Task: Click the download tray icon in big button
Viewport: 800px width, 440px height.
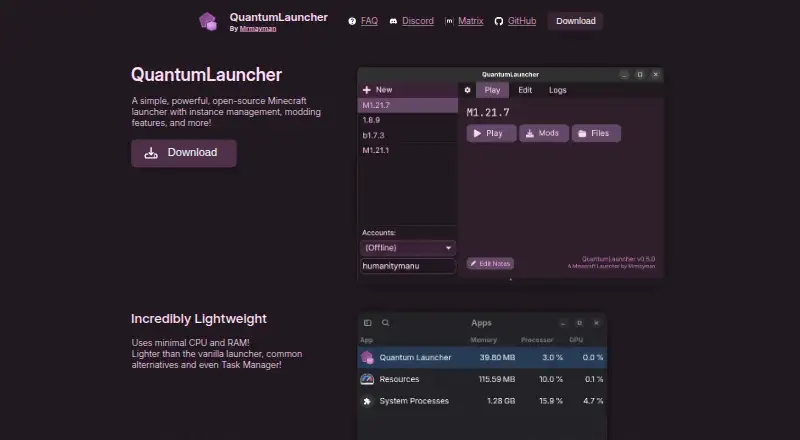Action: click(x=151, y=153)
